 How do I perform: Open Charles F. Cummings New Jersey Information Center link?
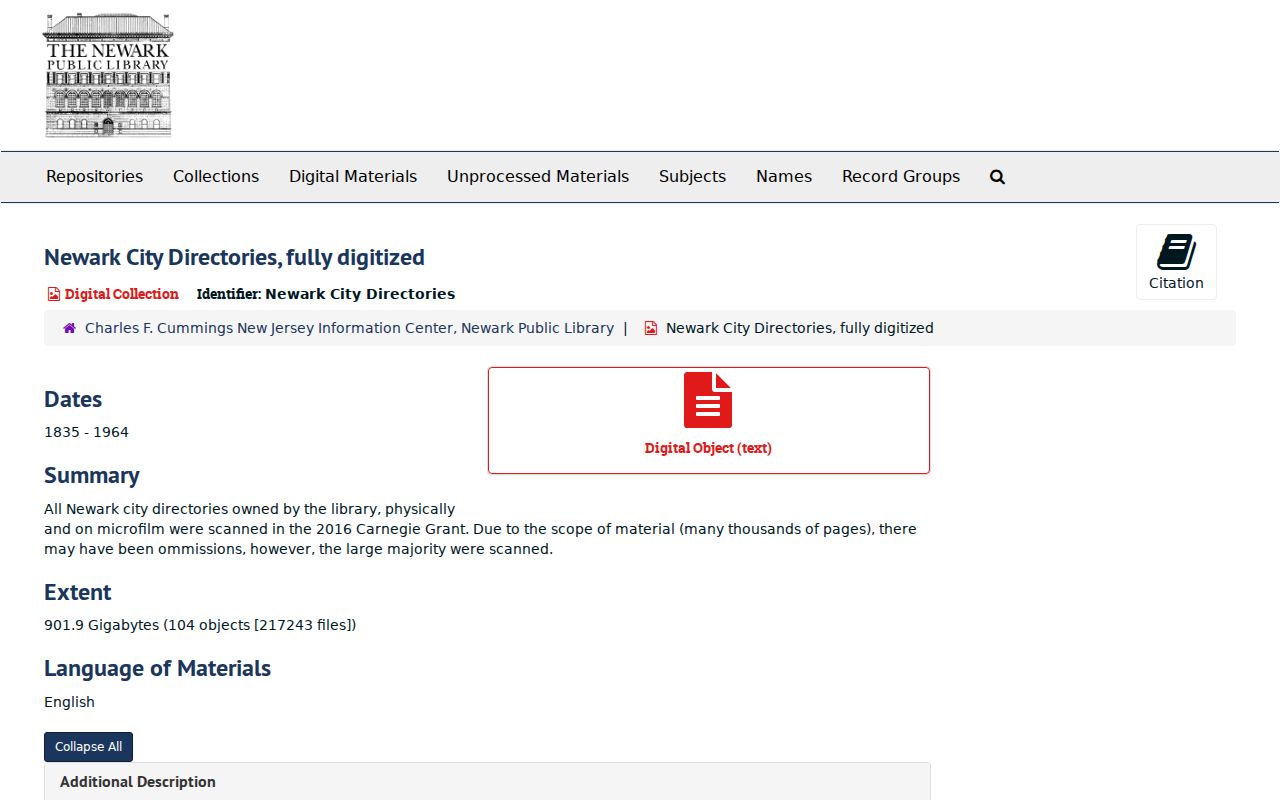point(349,328)
